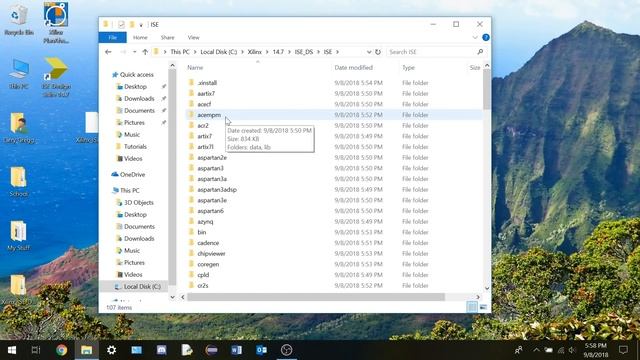Screen dimensions: 640x360
Task: Select the acempm folder
Action: point(209,115)
